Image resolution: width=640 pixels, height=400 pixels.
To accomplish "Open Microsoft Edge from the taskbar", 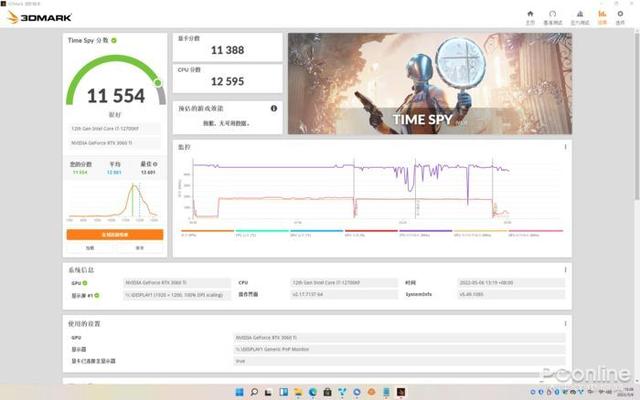I will [313, 392].
